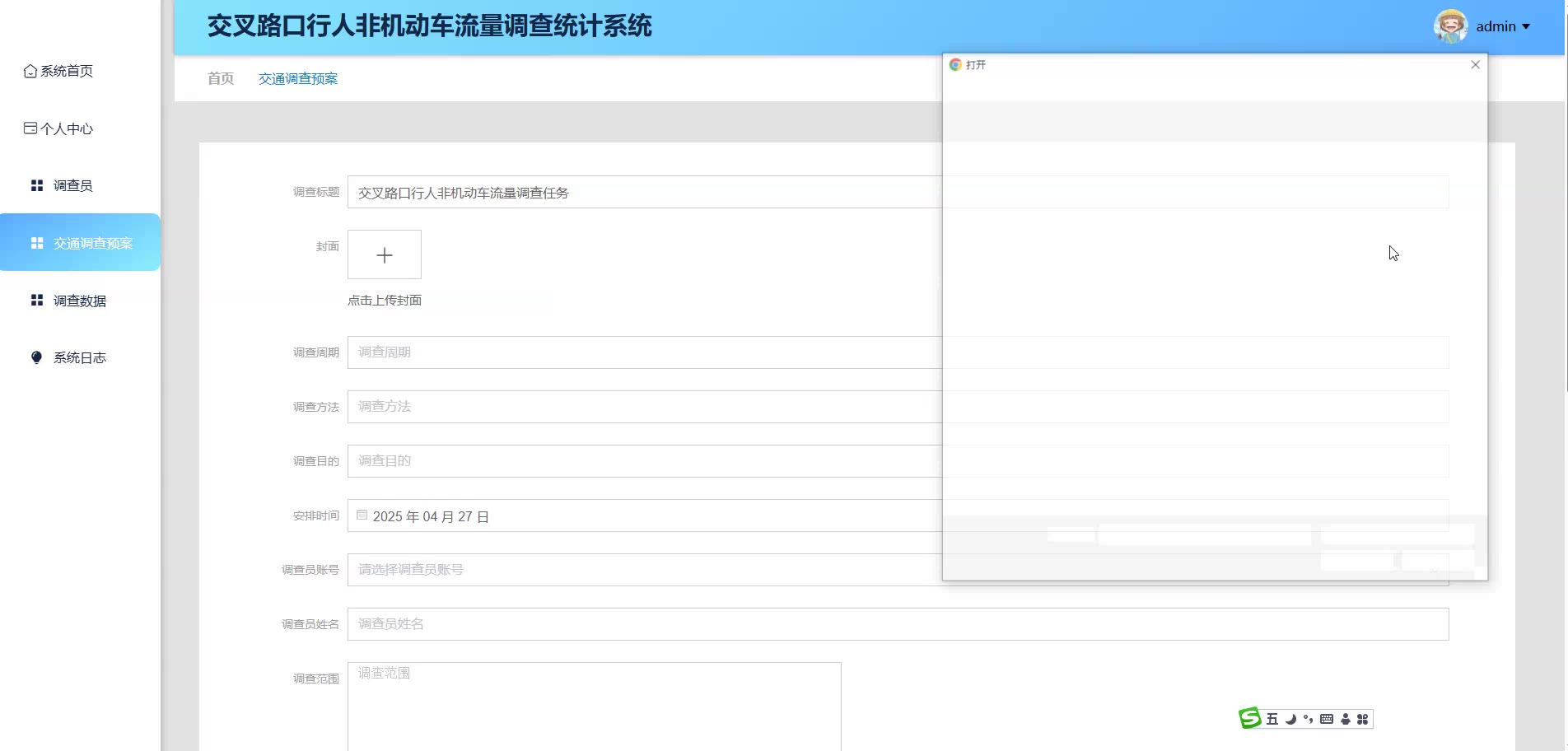The height and width of the screenshot is (751, 1568).
Task: Click the 调查范围 field label
Action: 316,679
